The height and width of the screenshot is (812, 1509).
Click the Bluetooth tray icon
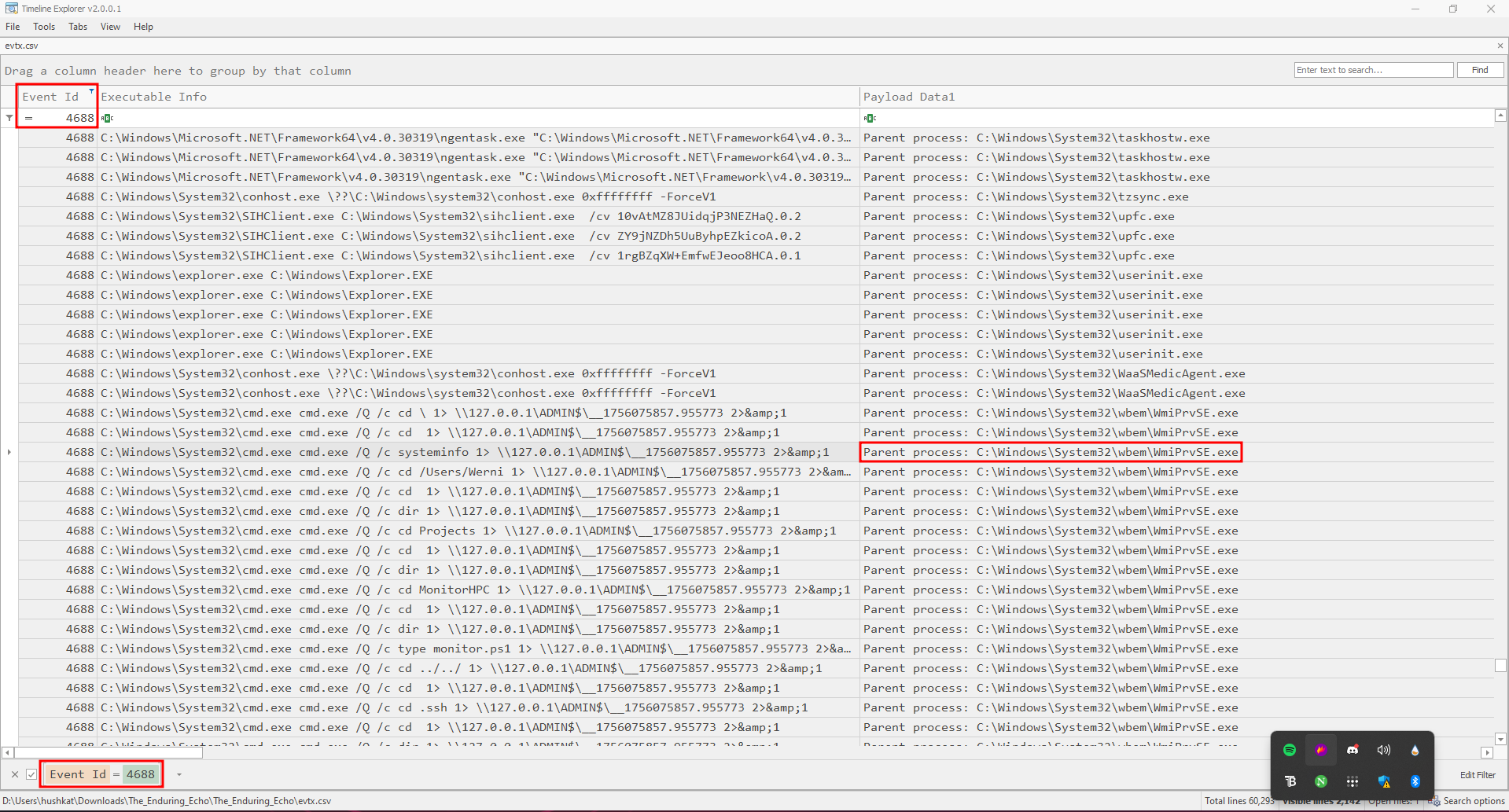click(1415, 781)
